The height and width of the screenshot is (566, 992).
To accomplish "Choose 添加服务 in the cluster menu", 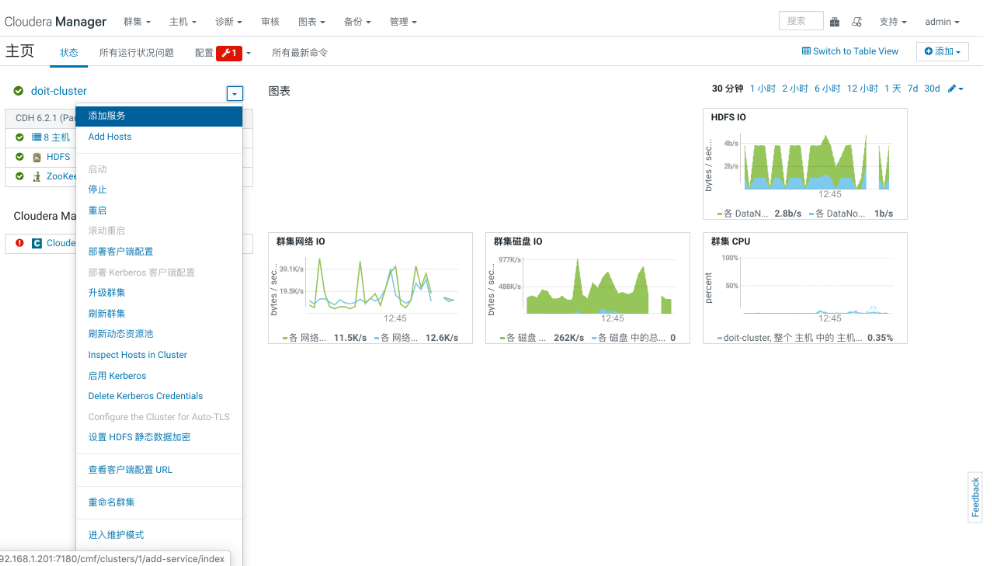I will [x=159, y=116].
